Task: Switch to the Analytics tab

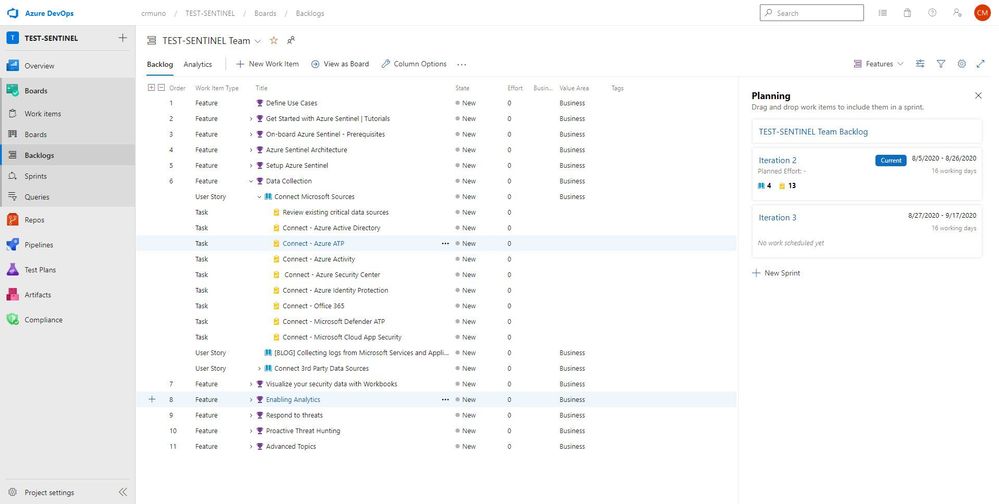Action: click(x=198, y=64)
